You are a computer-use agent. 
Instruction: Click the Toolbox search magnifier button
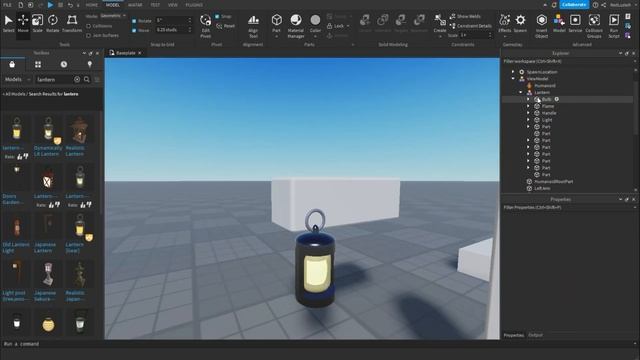pyautogui.click(x=87, y=80)
